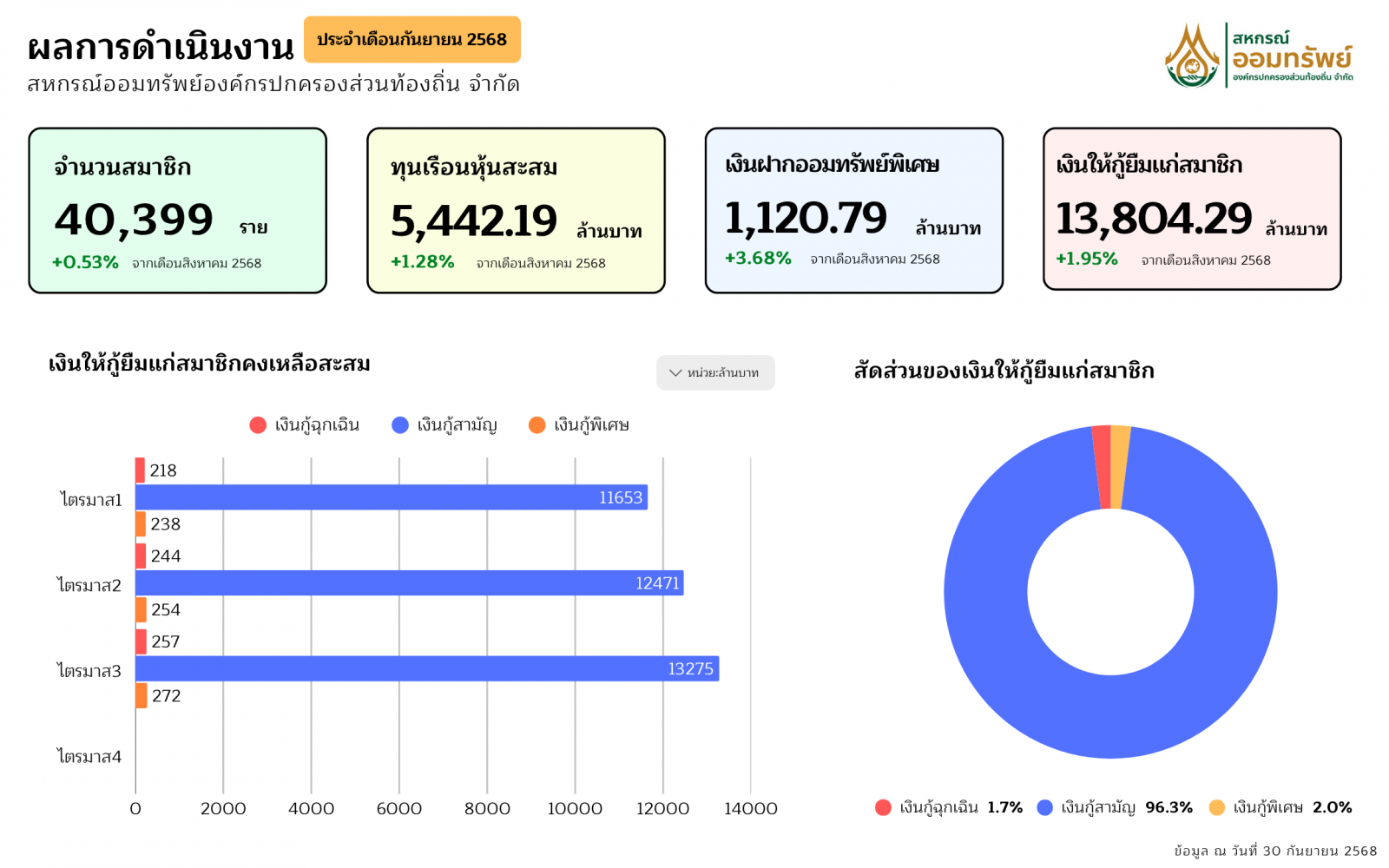
Task: Select the ประจำเดือนกันยายน 2568 badge
Action: coord(411,40)
